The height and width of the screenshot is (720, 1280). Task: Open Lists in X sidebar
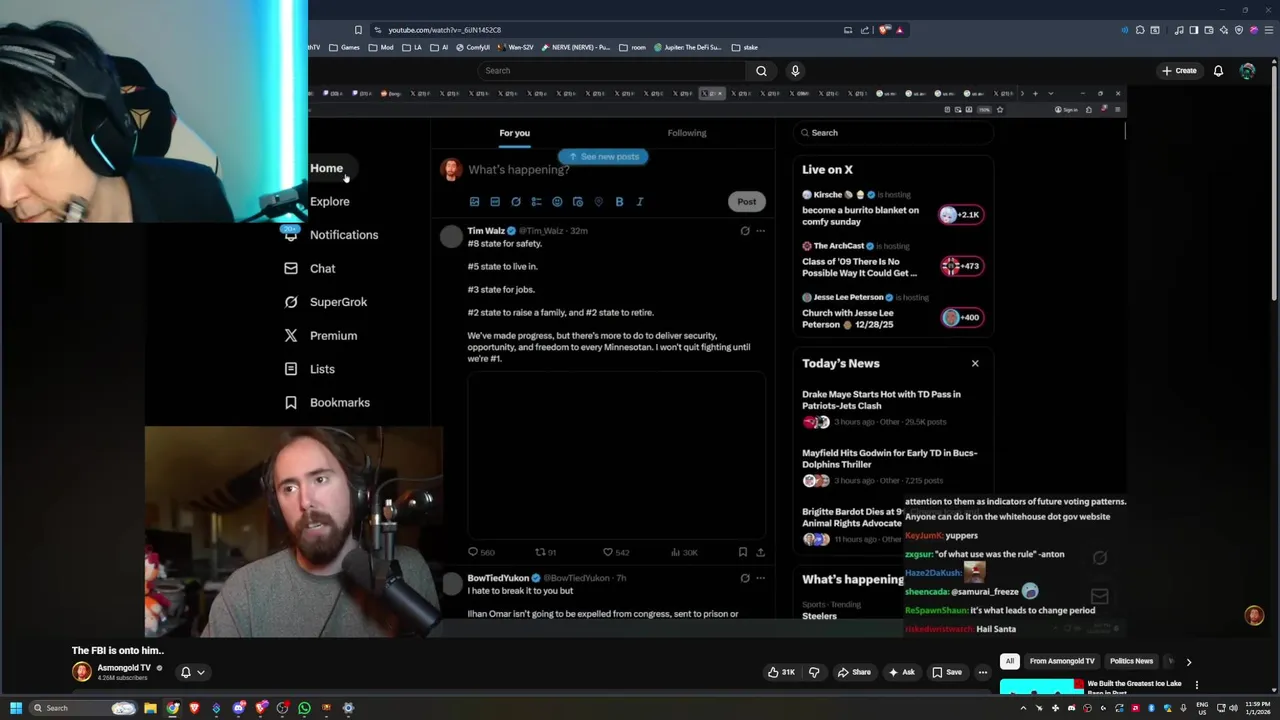click(x=310, y=369)
